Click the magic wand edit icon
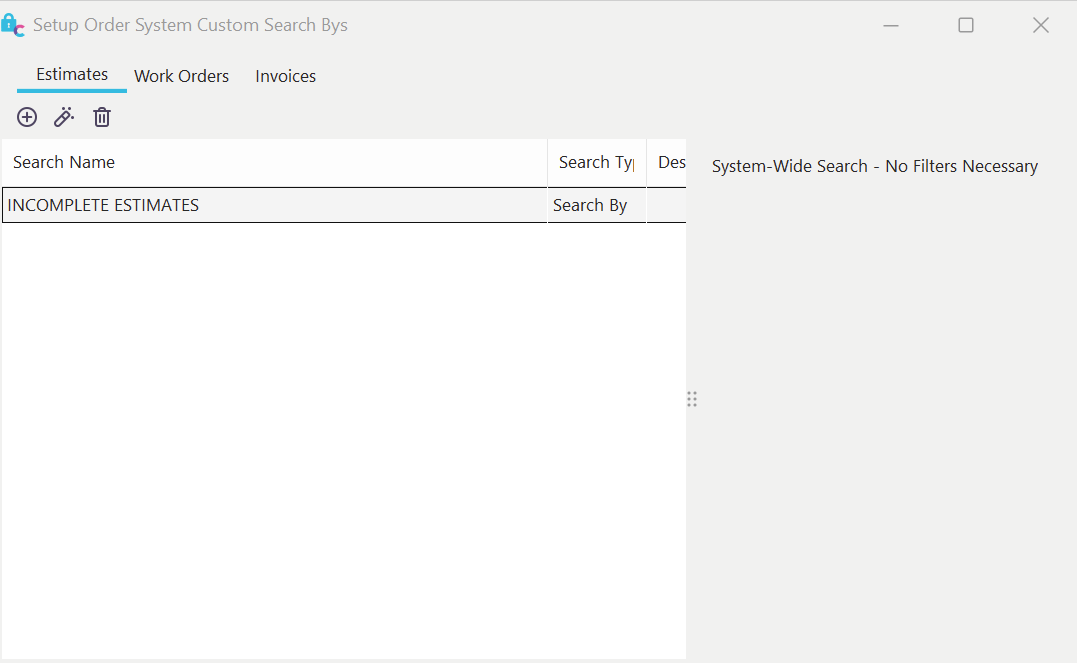Screen dimensions: 1077x663 coord(64,117)
